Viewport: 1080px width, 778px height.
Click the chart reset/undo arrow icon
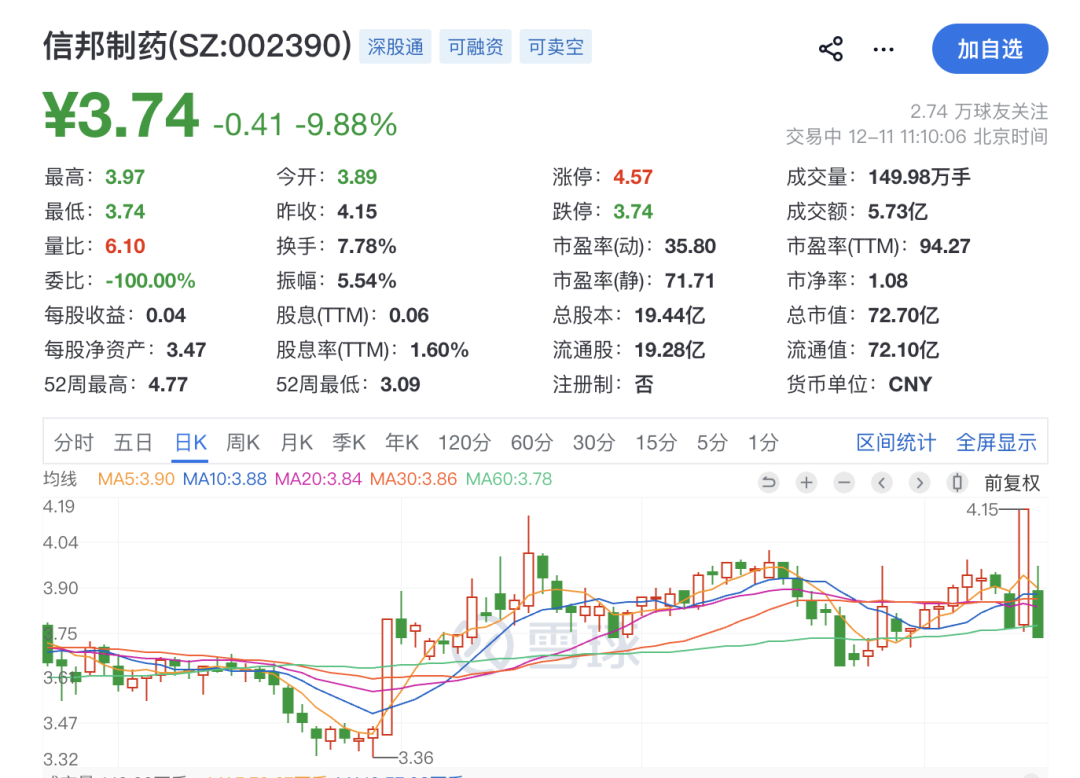(x=769, y=483)
